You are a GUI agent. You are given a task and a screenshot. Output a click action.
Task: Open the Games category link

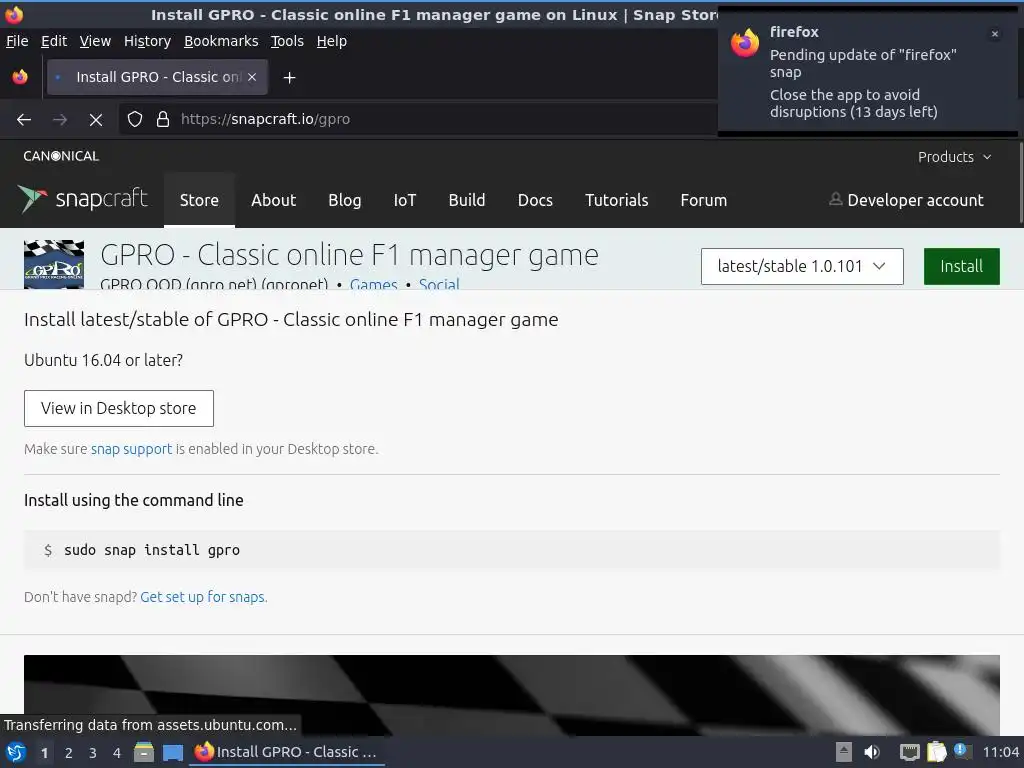pos(374,284)
